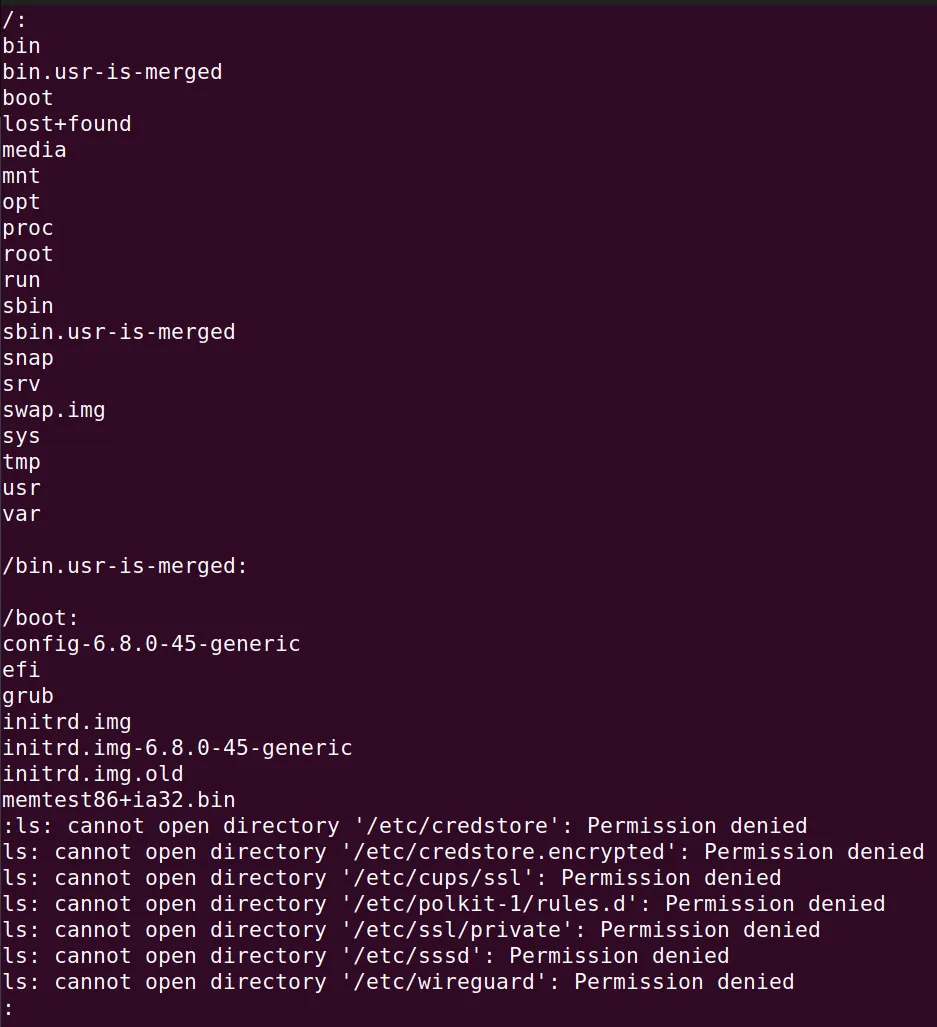Click 'memtest86+ia32.bin' file name
This screenshot has height=1027, width=937.
[x=119, y=800]
